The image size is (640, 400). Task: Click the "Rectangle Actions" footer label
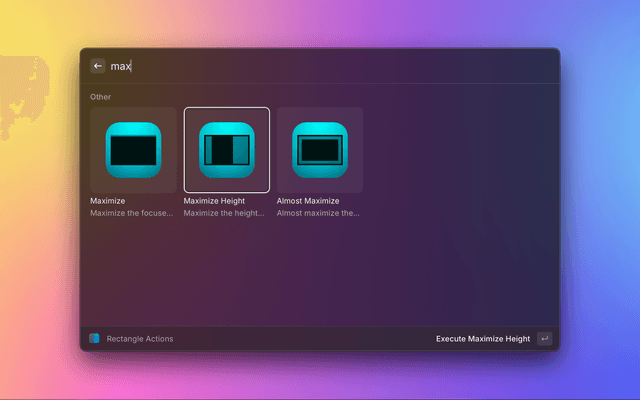(x=140, y=339)
